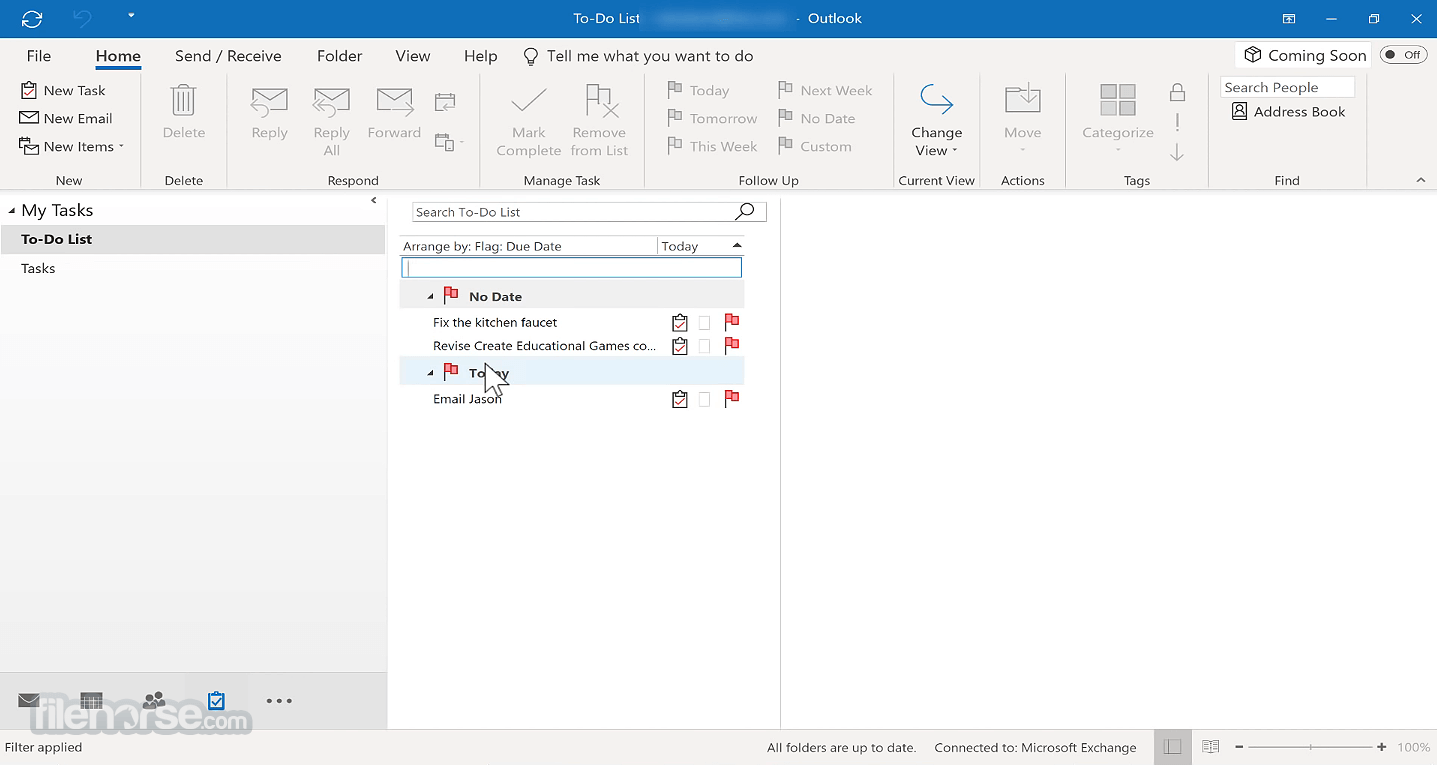Image resolution: width=1437 pixels, height=765 pixels.
Task: Click the Delete trash icon
Action: (x=184, y=100)
